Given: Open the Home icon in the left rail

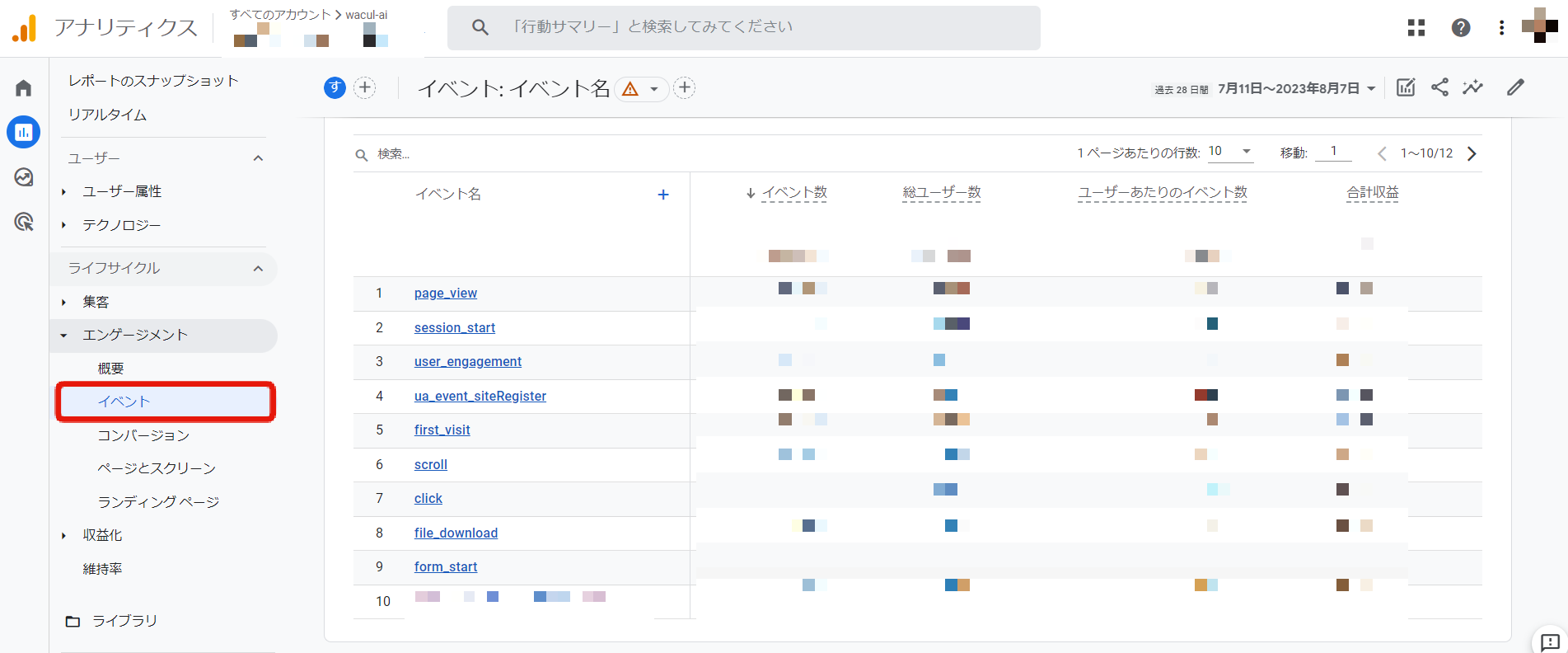Looking at the screenshot, I should (24, 88).
